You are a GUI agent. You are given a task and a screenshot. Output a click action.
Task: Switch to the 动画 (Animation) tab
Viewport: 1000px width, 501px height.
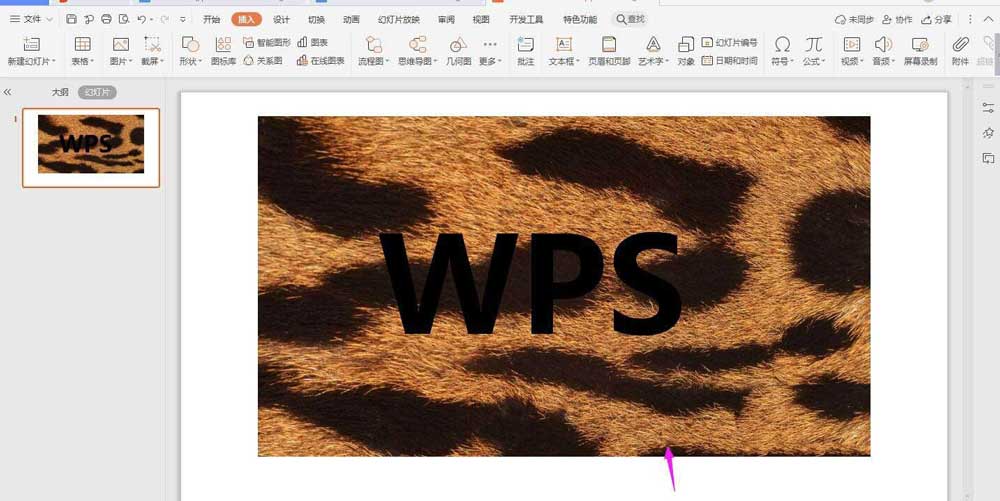click(x=351, y=19)
